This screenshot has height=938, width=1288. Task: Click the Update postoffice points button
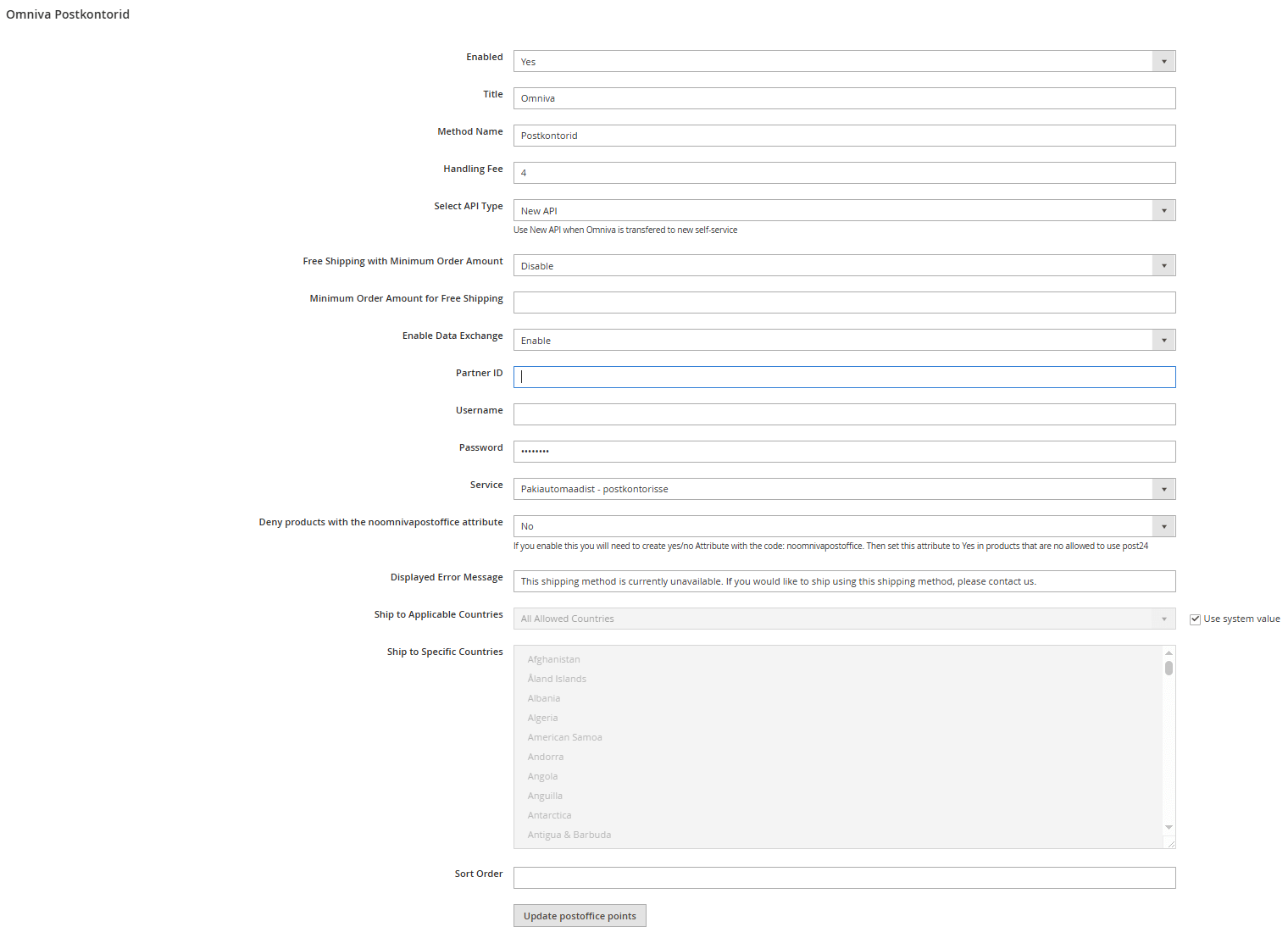[580, 916]
